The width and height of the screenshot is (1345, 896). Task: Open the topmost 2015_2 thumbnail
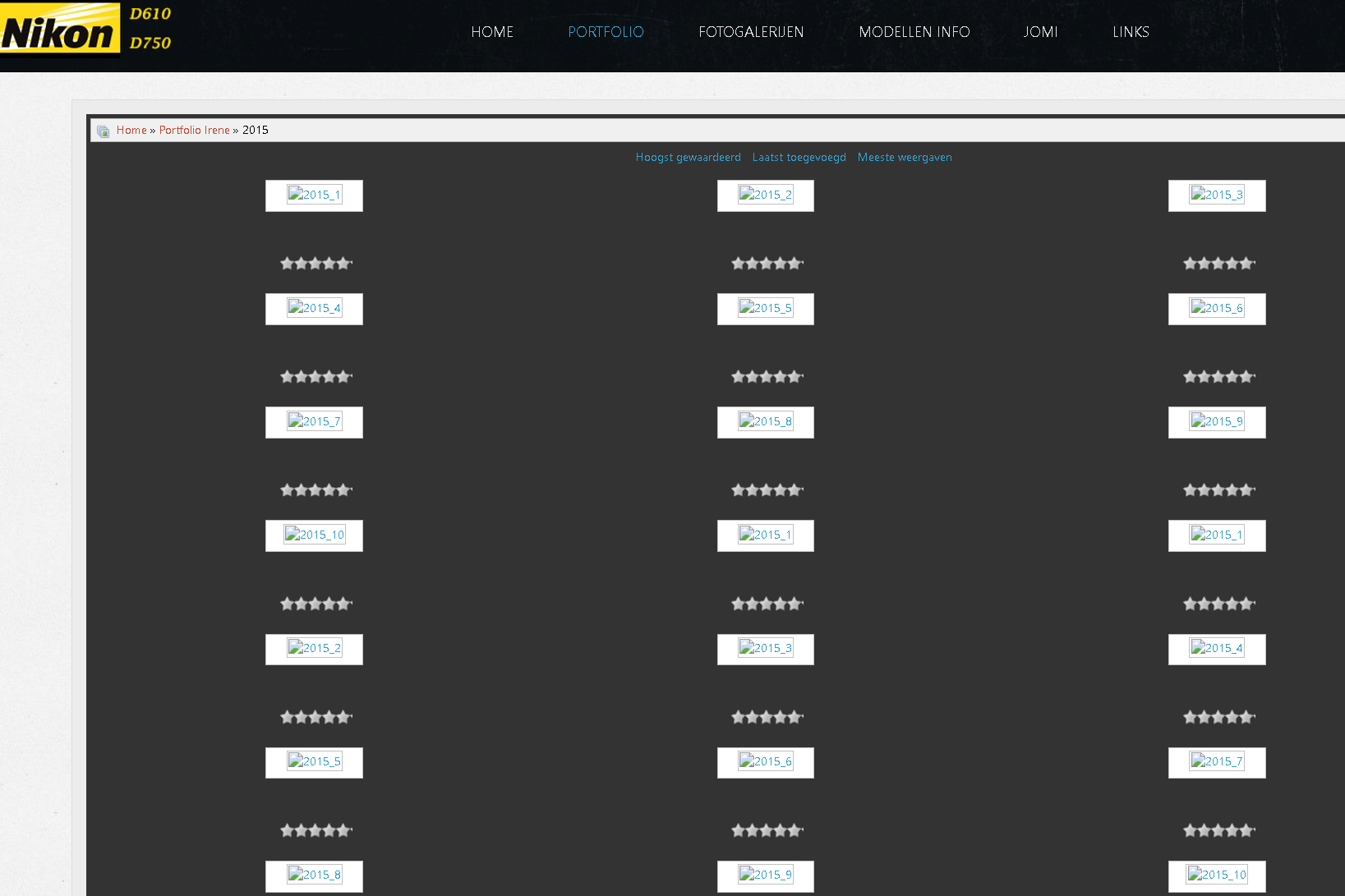(x=766, y=195)
